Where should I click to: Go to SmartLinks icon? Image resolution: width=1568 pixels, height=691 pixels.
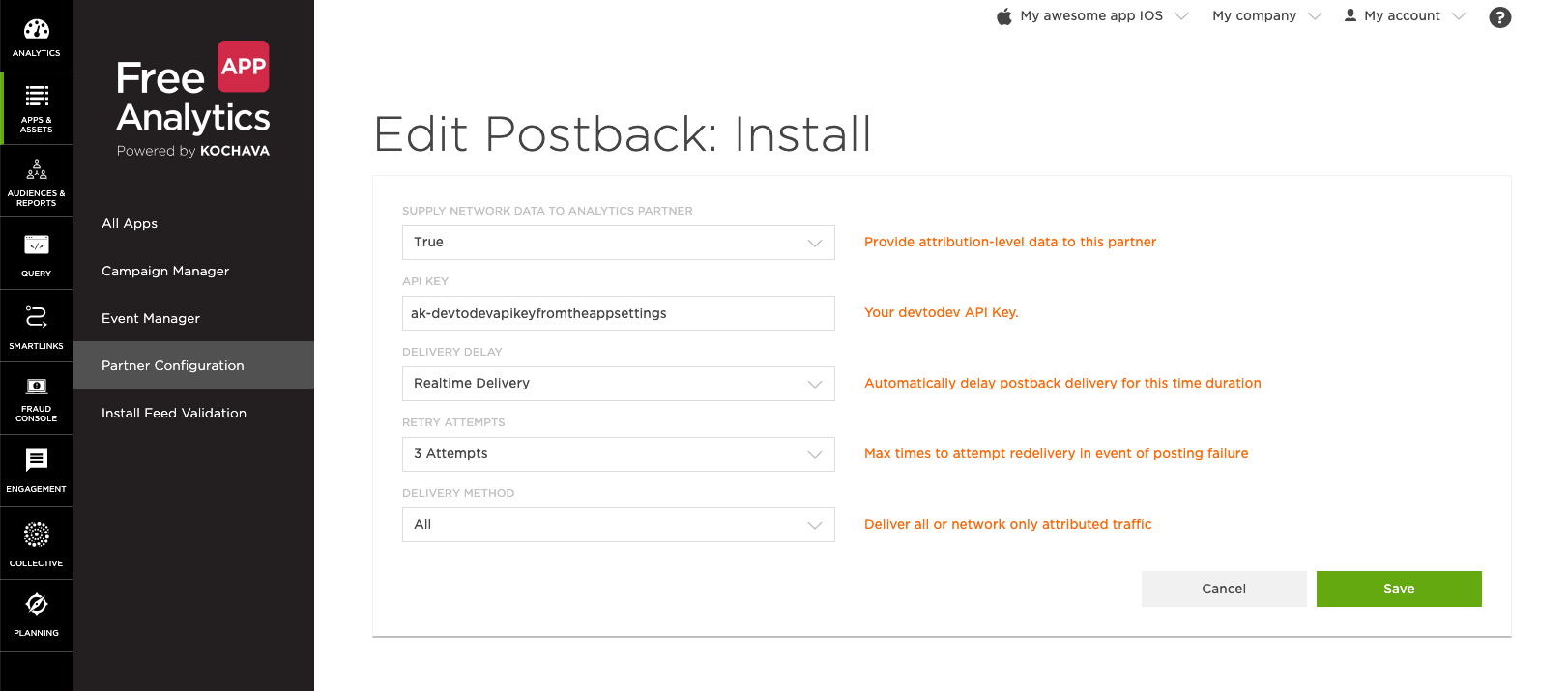tap(37, 317)
